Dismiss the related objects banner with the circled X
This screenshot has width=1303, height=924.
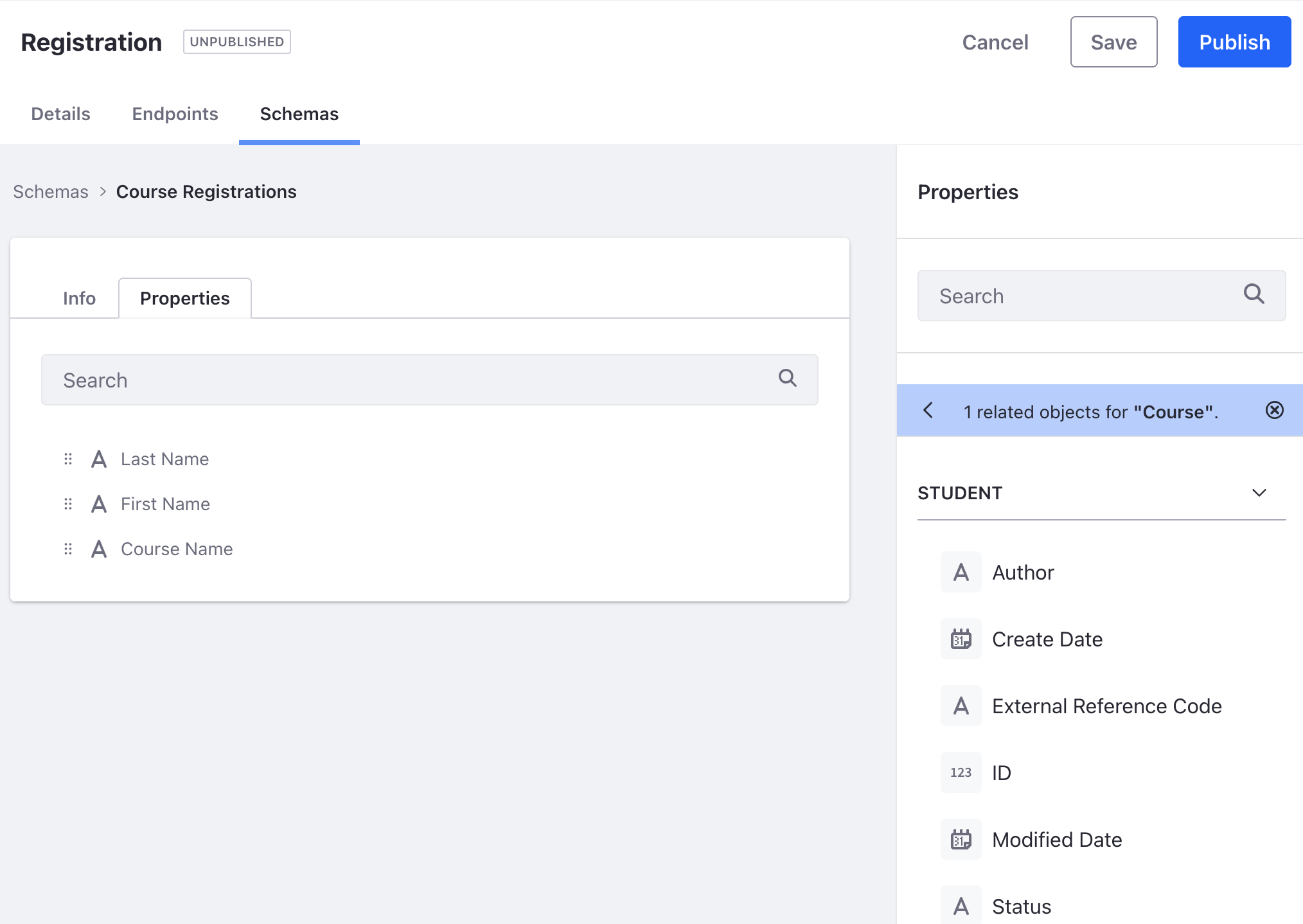click(x=1275, y=410)
